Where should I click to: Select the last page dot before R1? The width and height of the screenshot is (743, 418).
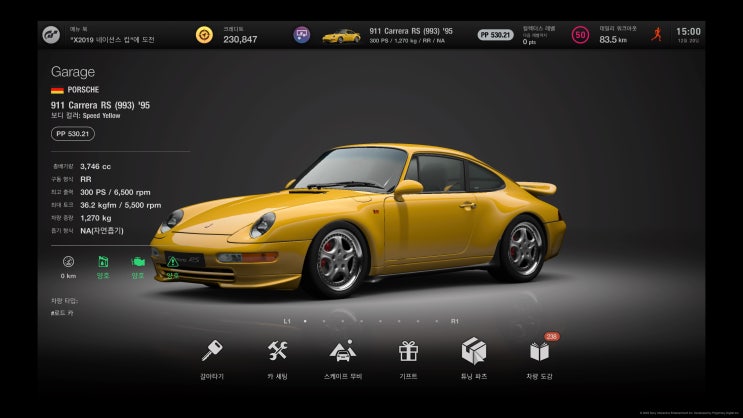[x=436, y=321]
